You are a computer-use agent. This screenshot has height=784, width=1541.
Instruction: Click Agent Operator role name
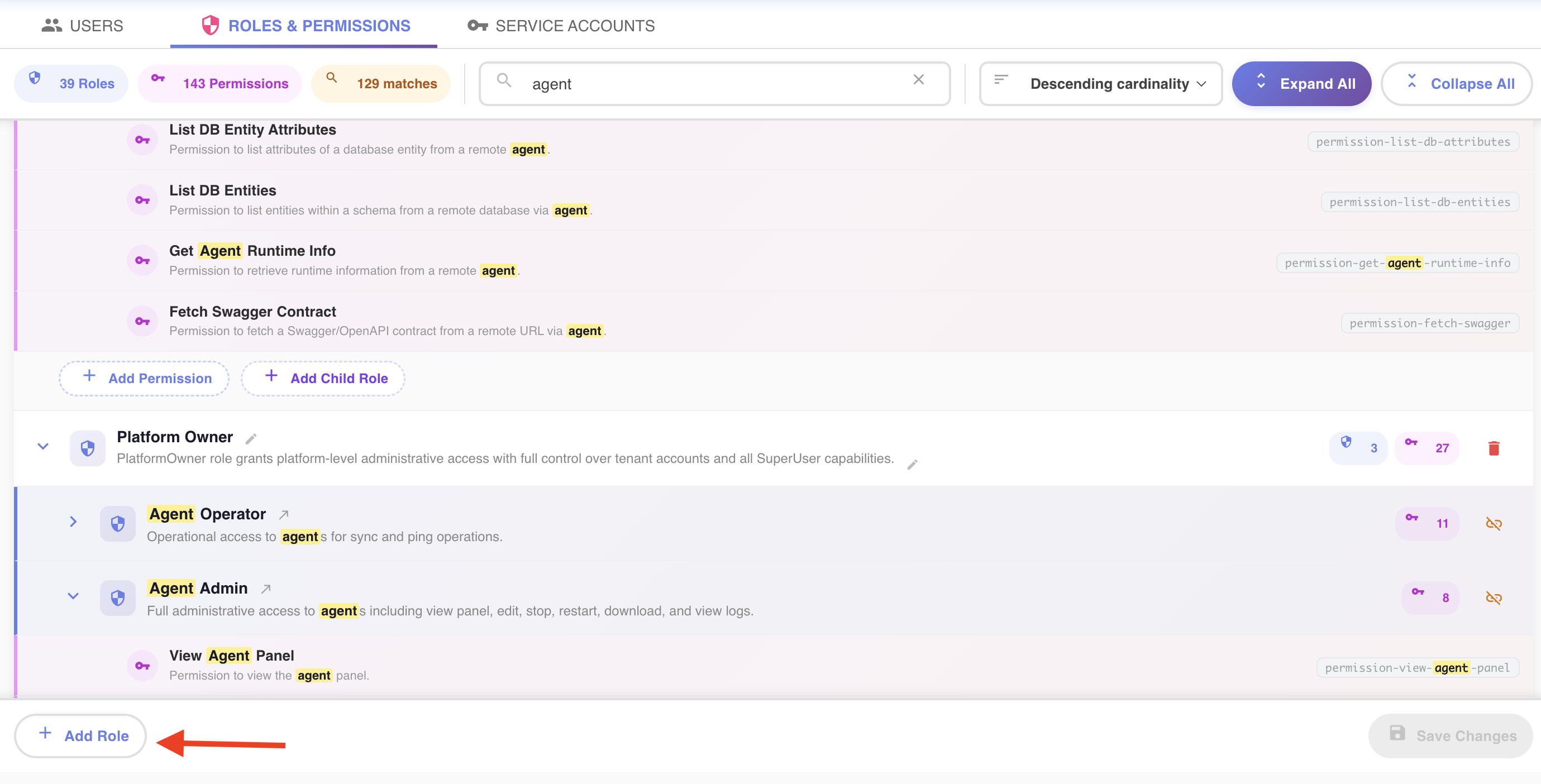click(207, 514)
